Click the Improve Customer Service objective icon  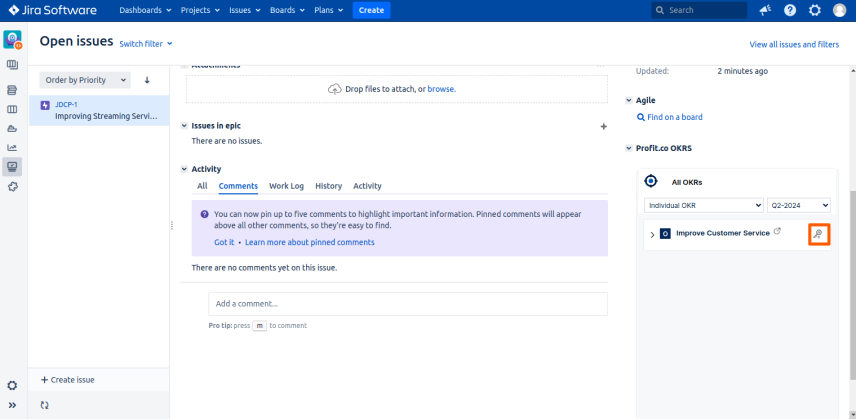(665, 234)
